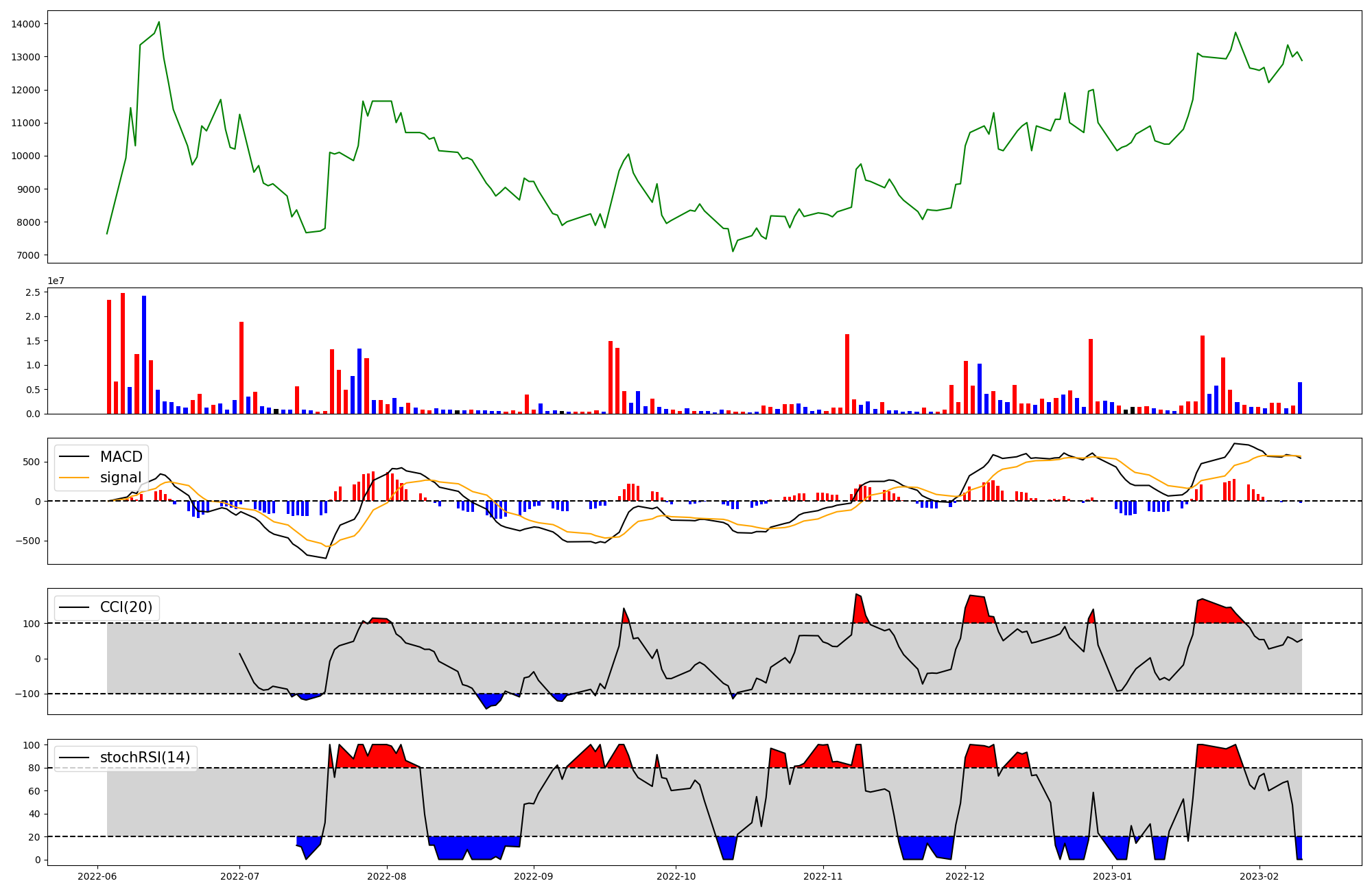Select the stochRSI(14) legend entry
This screenshot has height=892, width=1372.
click(145, 758)
